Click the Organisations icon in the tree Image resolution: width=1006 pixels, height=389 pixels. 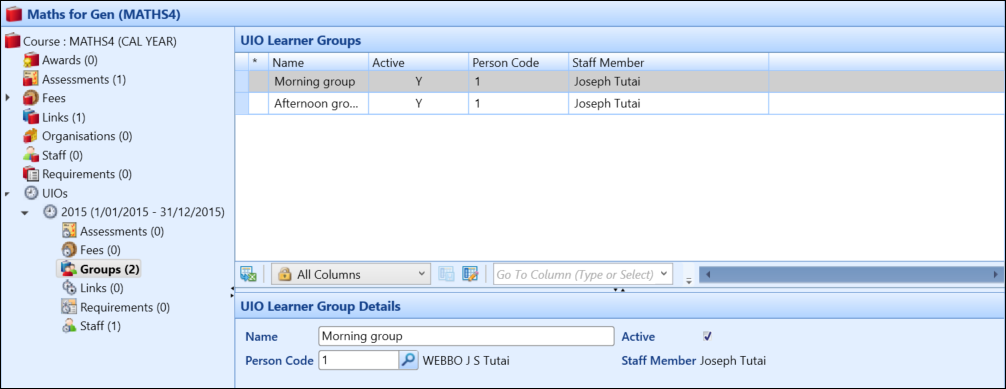31,136
